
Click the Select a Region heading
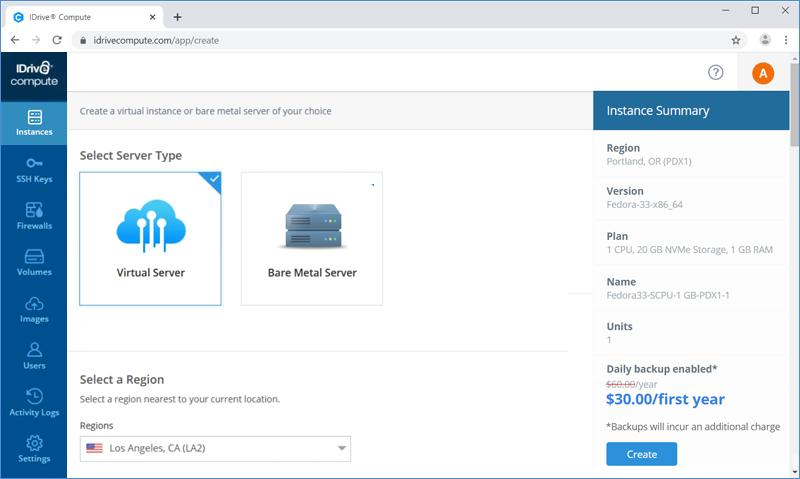point(122,380)
